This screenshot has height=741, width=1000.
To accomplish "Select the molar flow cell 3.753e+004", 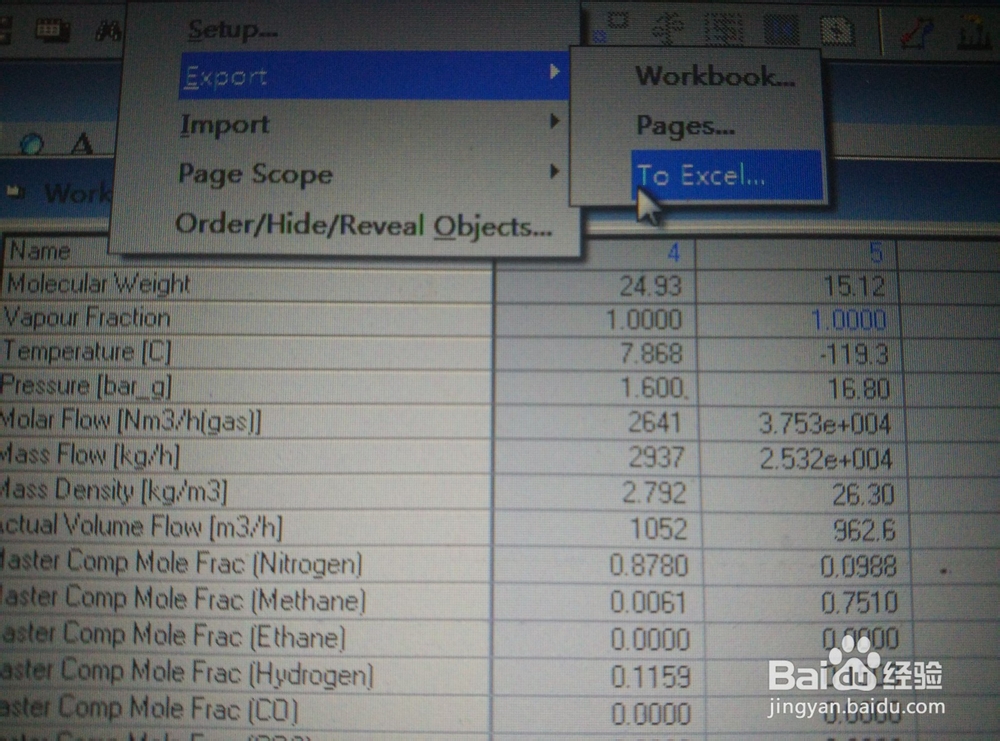I will [x=825, y=424].
